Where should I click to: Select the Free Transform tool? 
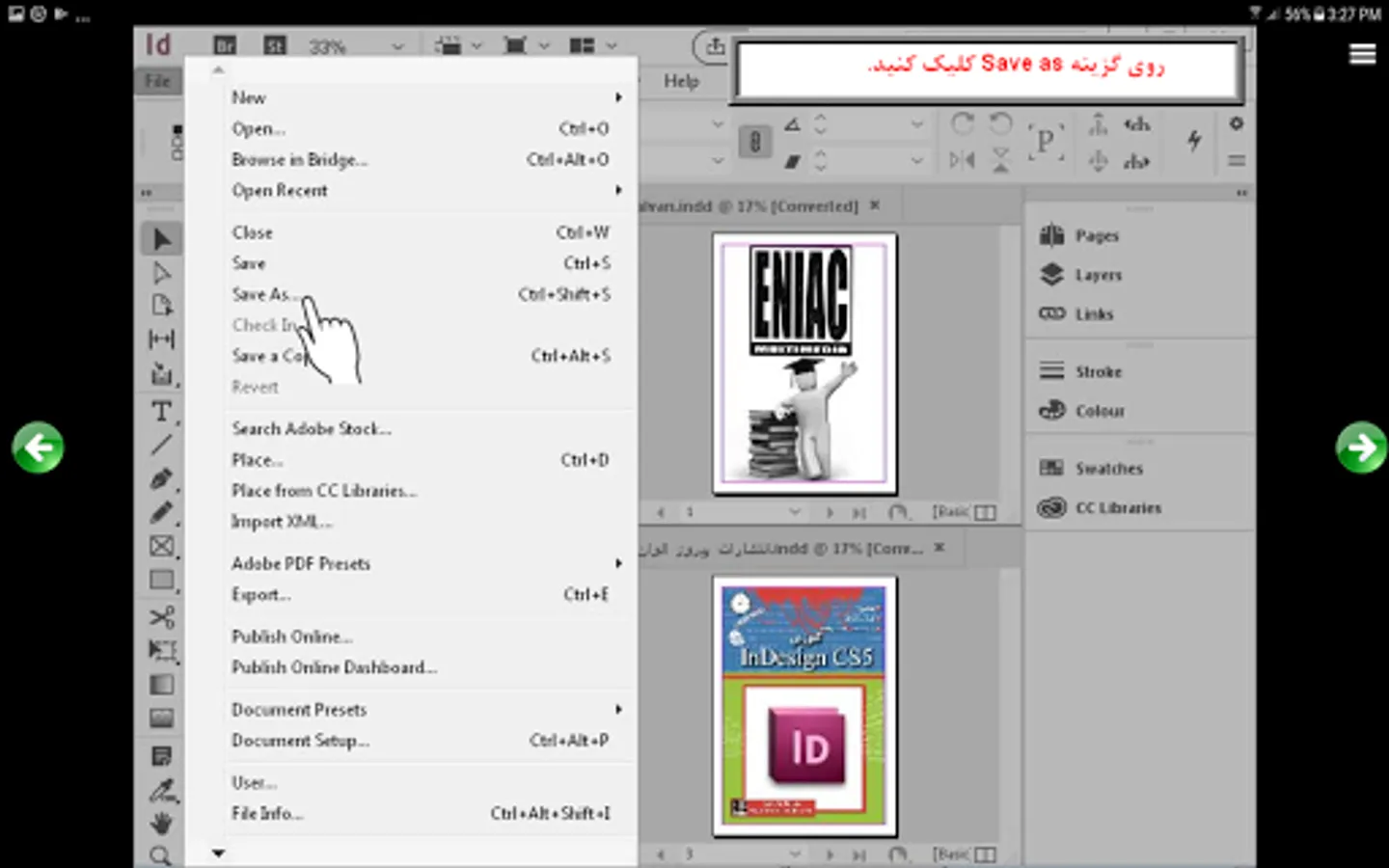tap(161, 650)
